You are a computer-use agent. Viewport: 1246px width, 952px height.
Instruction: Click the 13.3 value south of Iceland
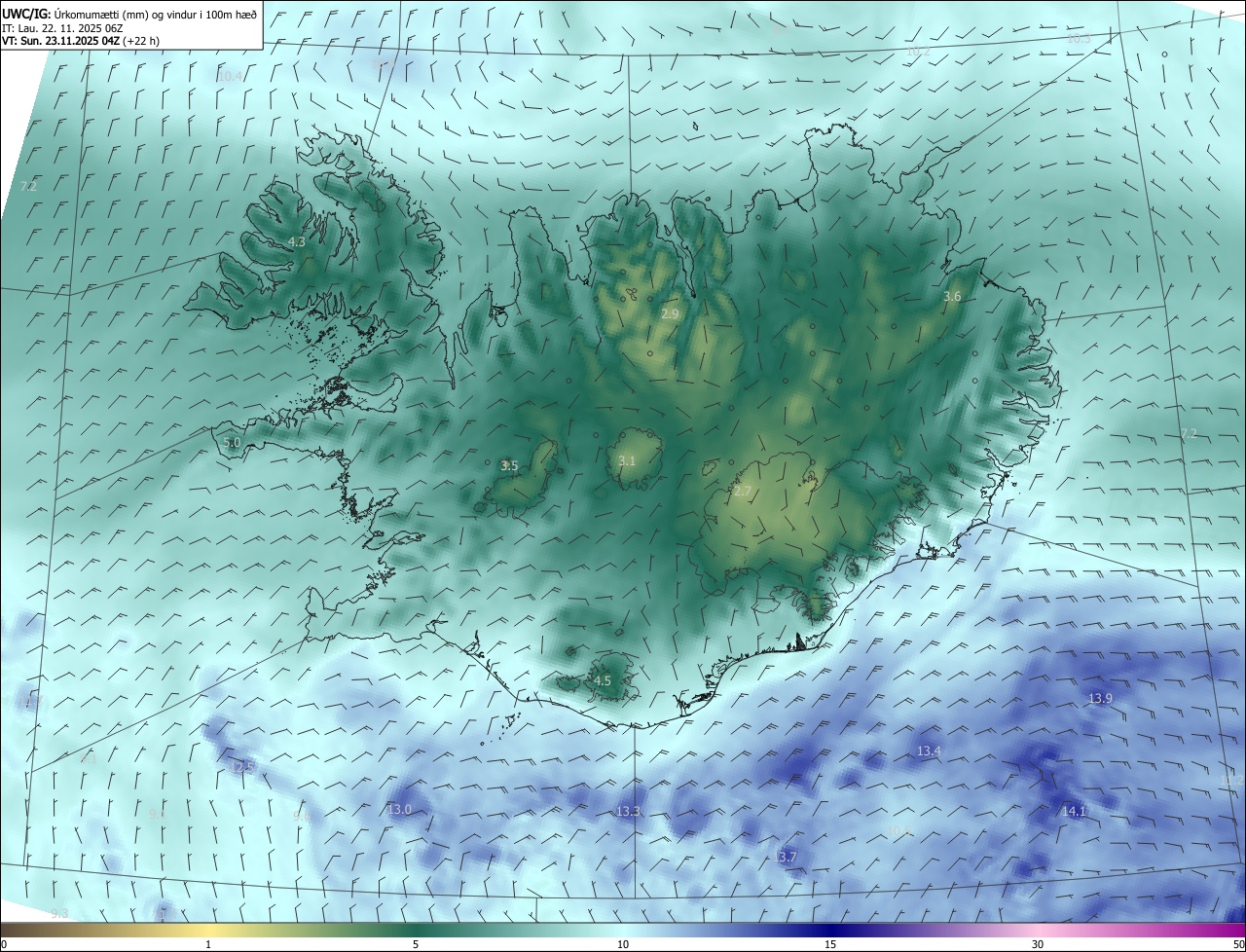628,812
